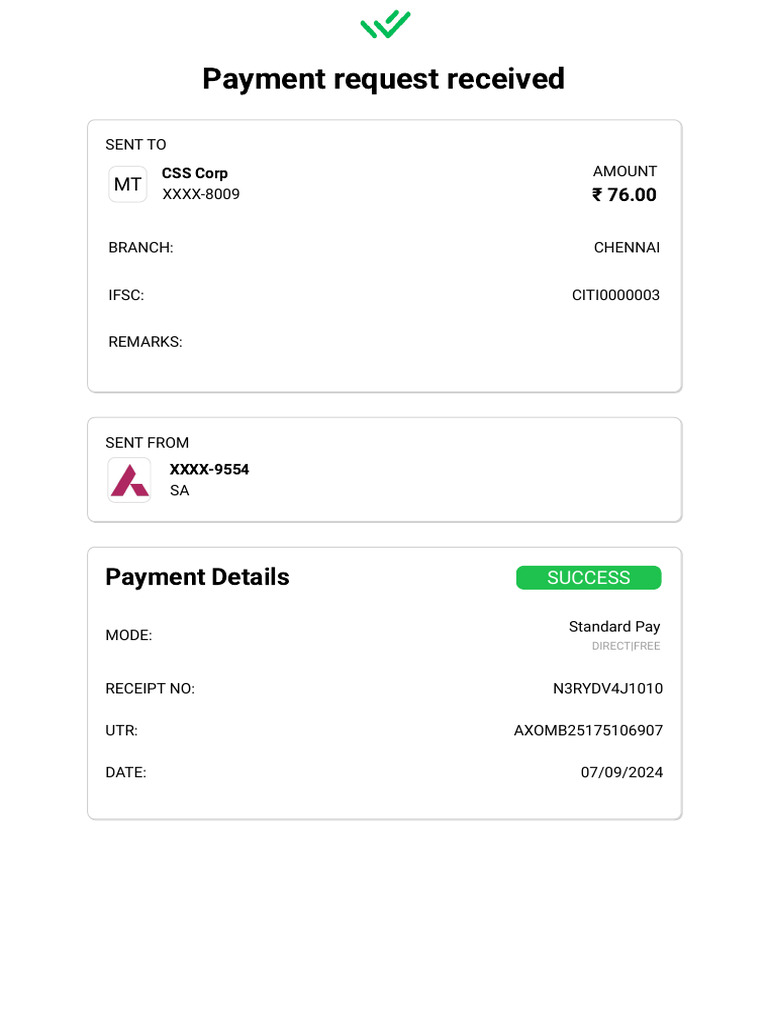Click sender account number XXXX-9554
This screenshot has height=1024, width=768.
pyautogui.click(x=209, y=469)
